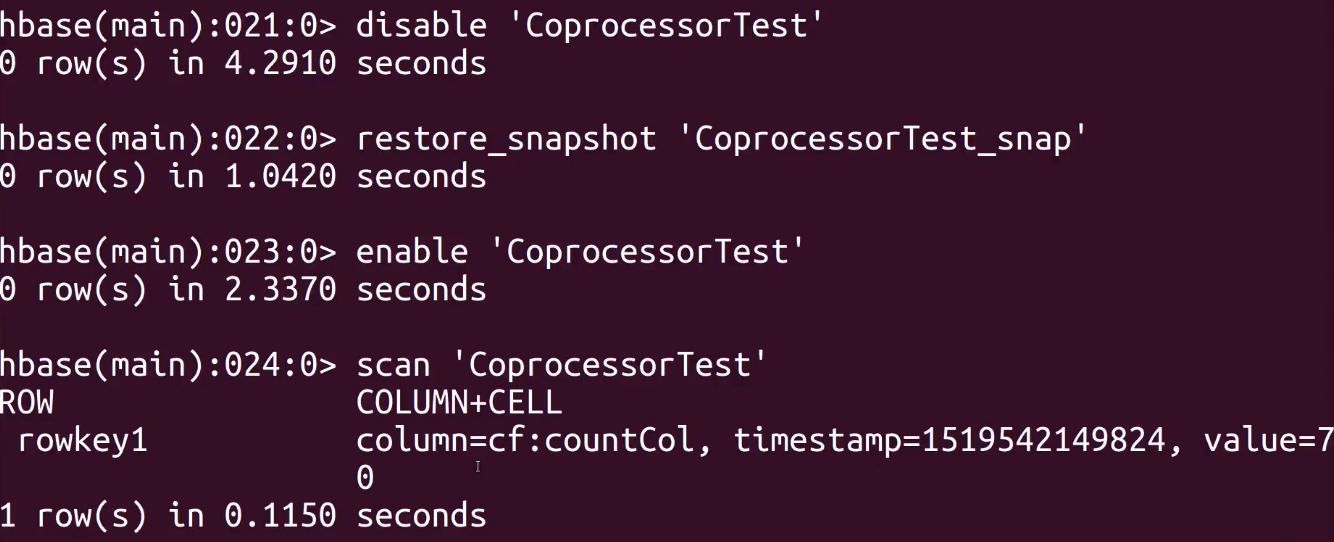Viewport: 1334px width, 542px height.
Task: Click the enable 'CoprocessorTest' command
Action: tap(580, 252)
